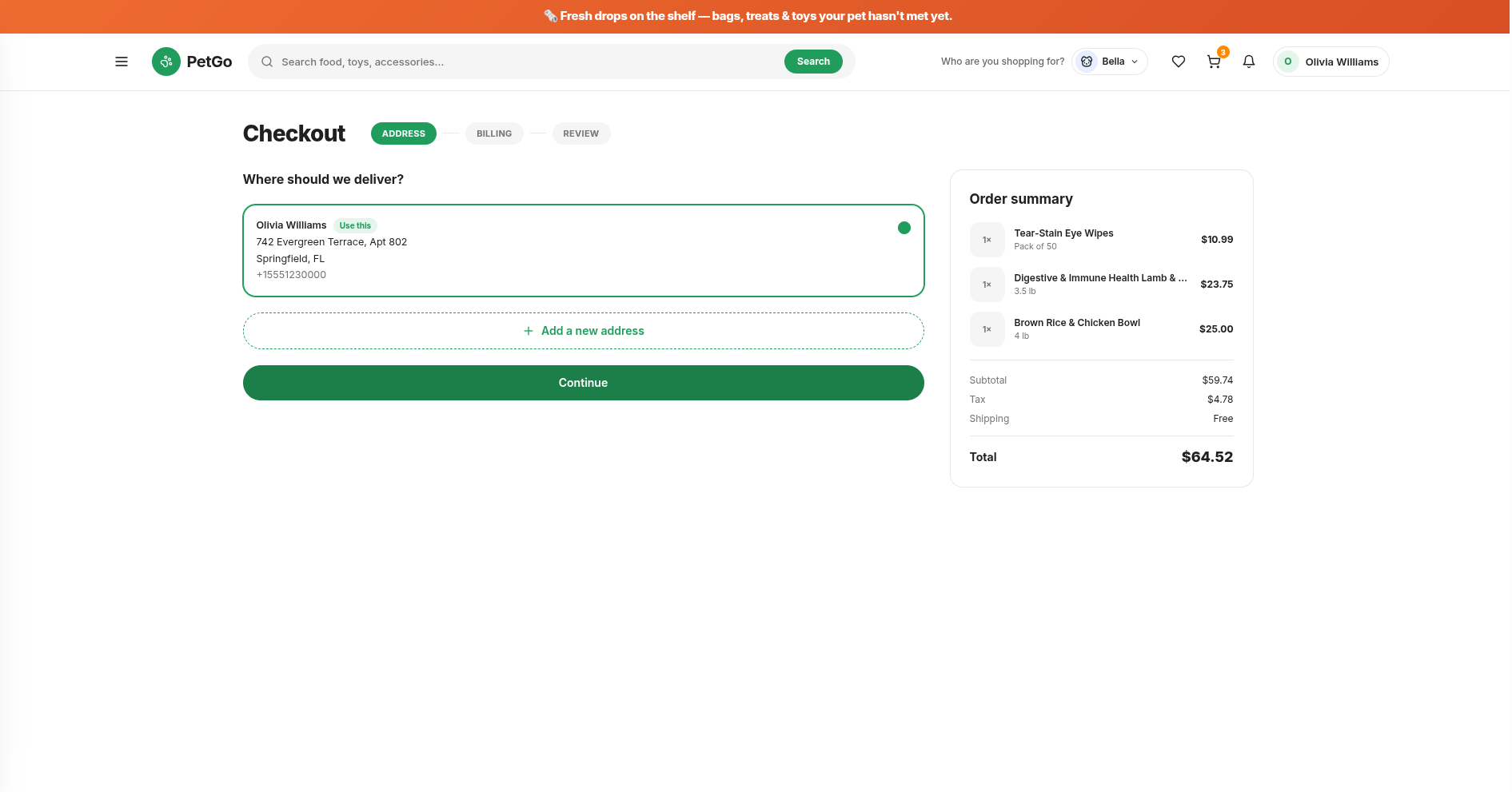The width and height of the screenshot is (1512, 792).
Task: Open the Olivia Williams account menu
Action: click(x=1331, y=62)
